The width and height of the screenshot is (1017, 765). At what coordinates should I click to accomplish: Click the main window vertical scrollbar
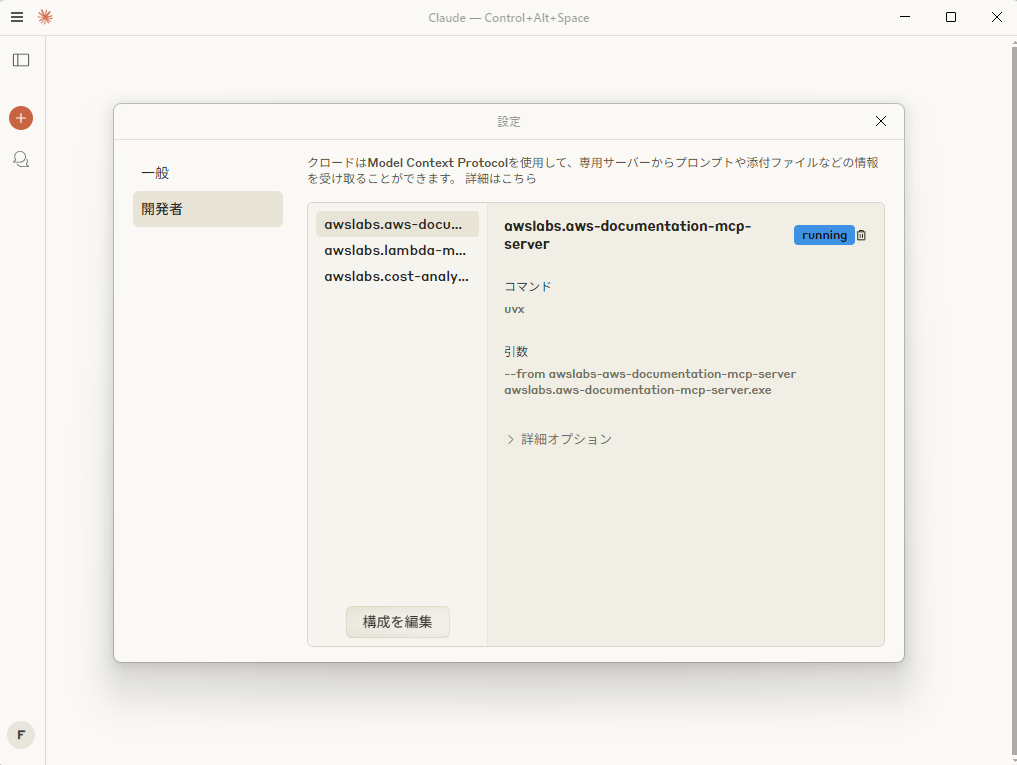pyautogui.click(x=1014, y=402)
